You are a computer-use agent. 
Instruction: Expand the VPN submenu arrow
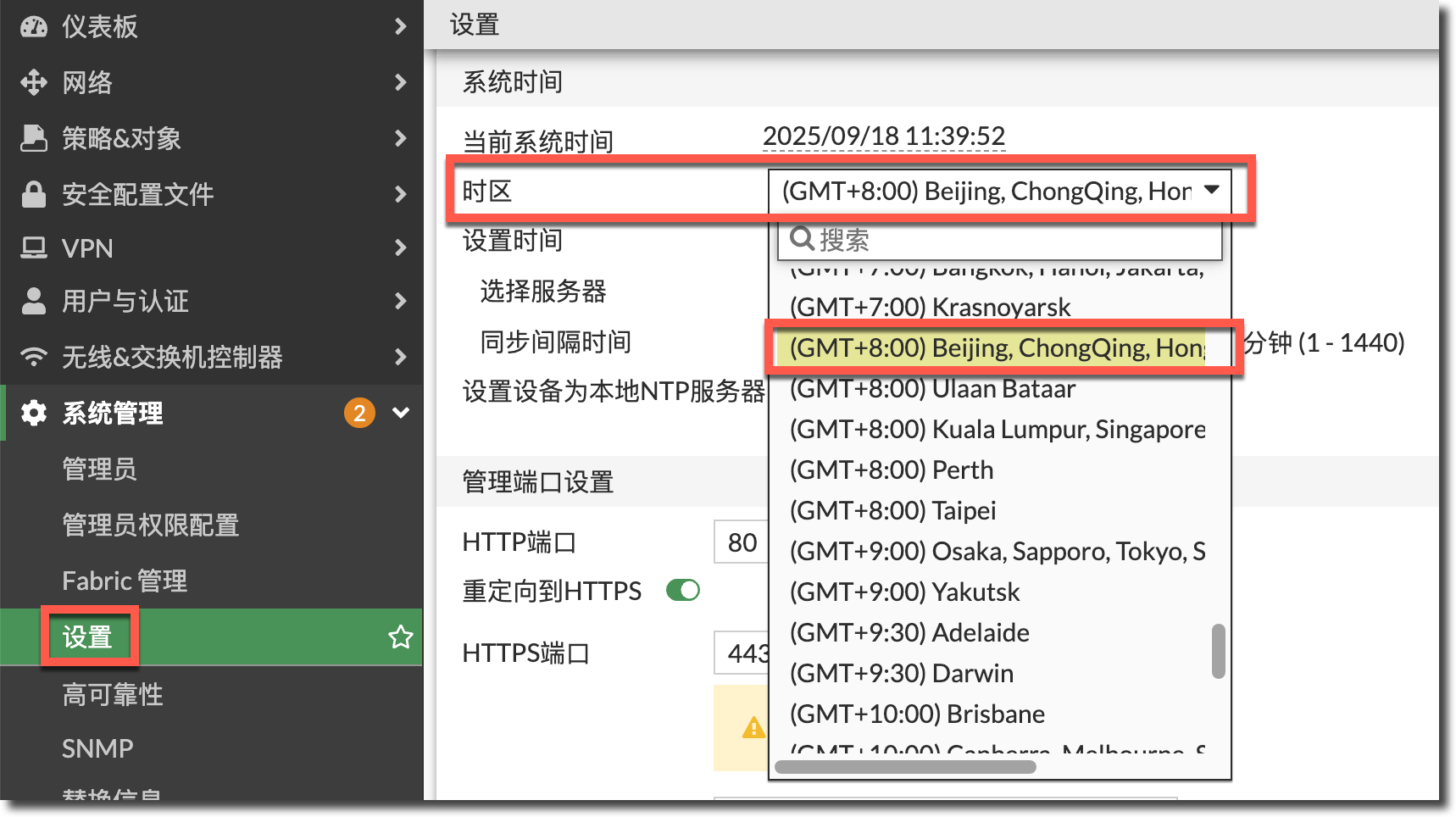[401, 248]
